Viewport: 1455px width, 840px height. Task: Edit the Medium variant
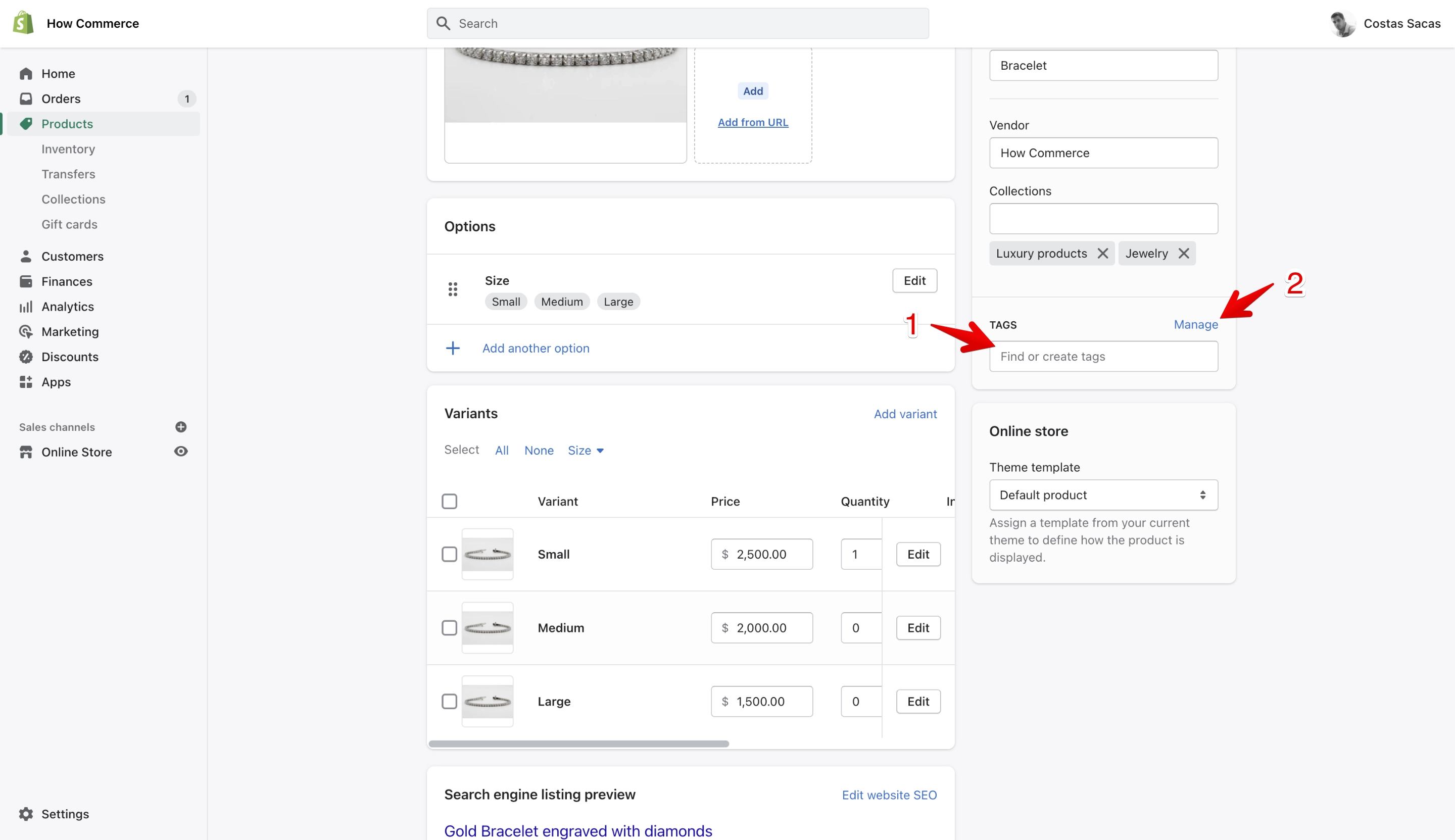(x=918, y=628)
